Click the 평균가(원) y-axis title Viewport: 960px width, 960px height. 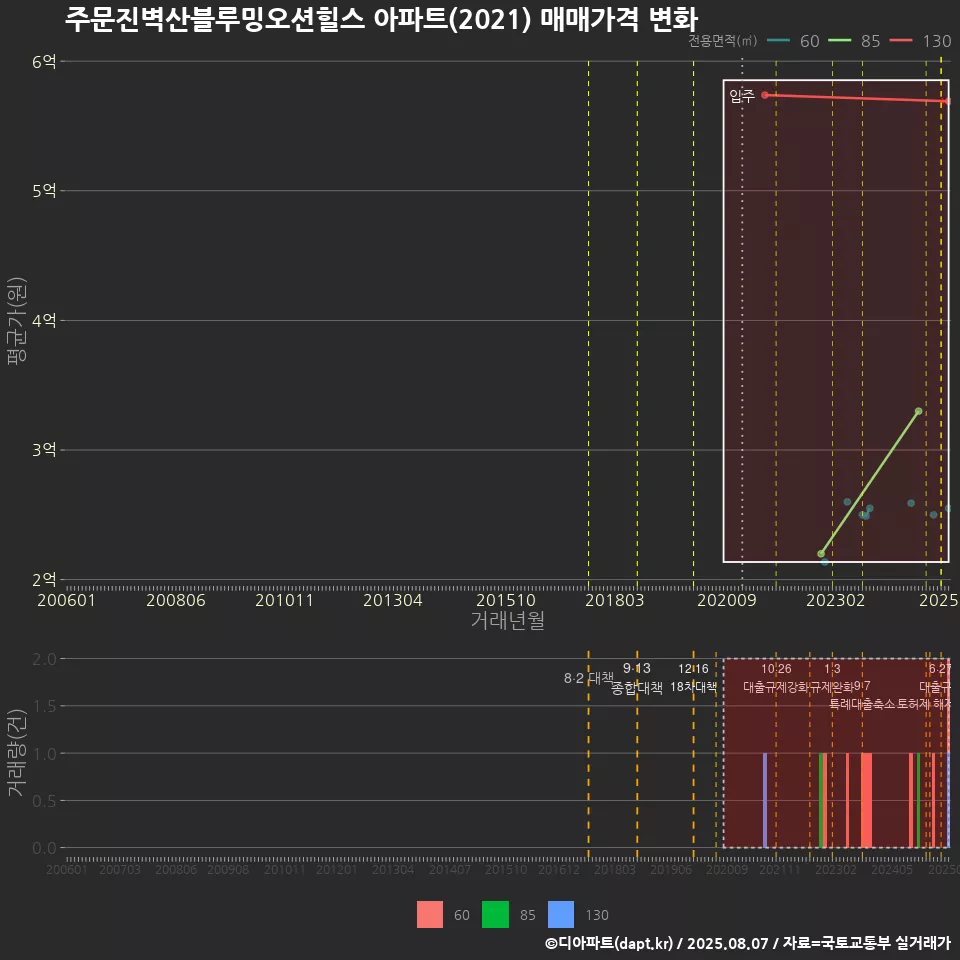click(17, 321)
